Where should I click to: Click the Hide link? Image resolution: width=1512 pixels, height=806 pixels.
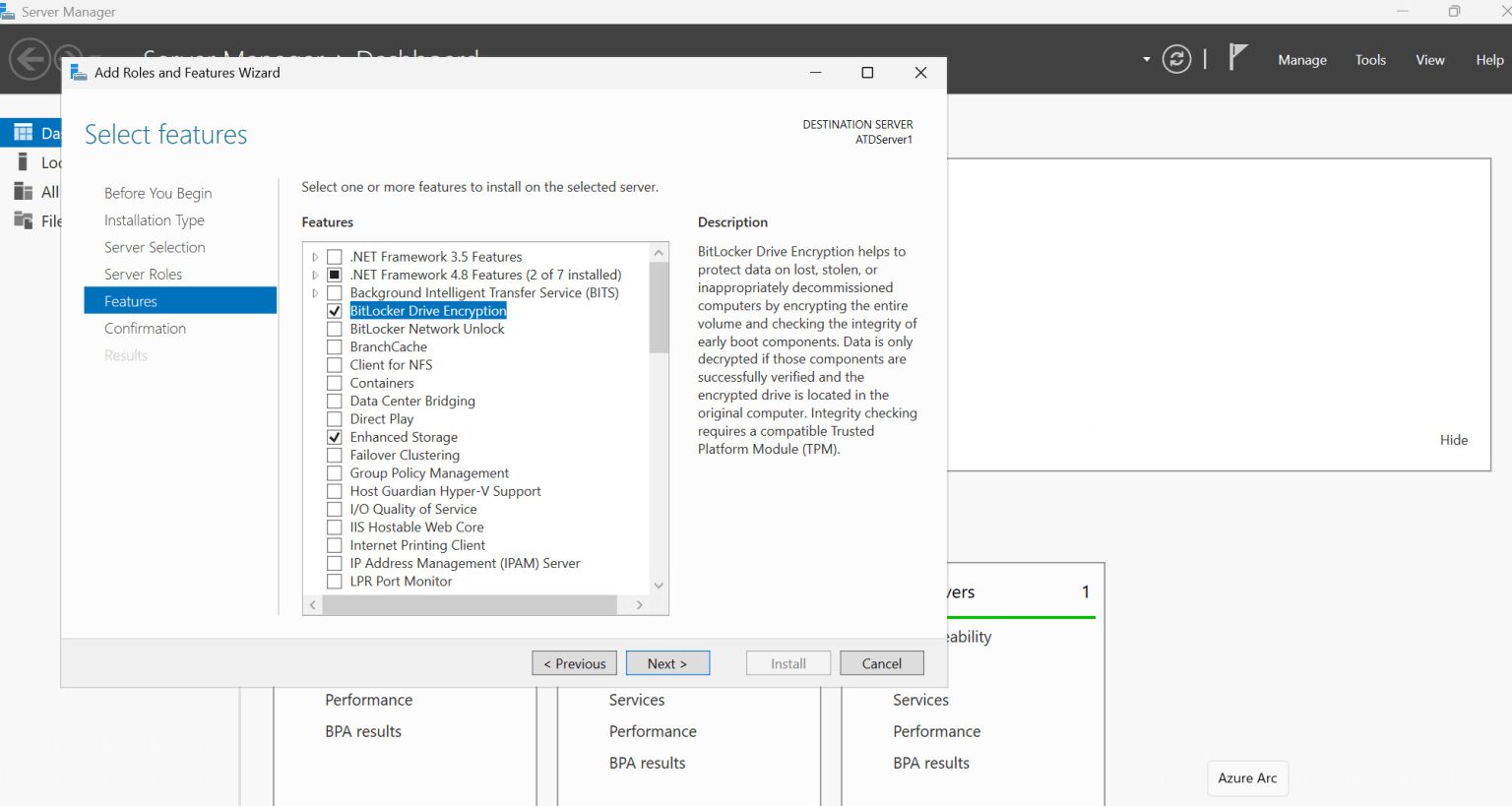click(1453, 440)
